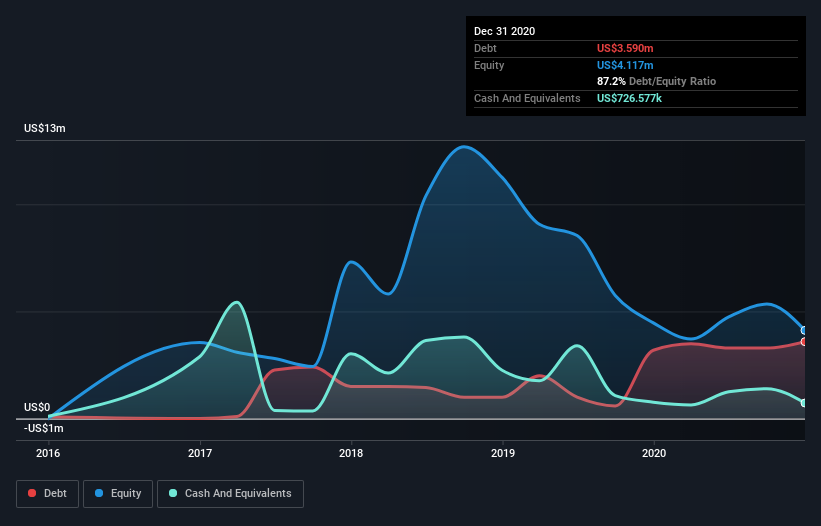This screenshot has width=821, height=526.
Task: Toggle the Debt legend button
Action: pyautogui.click(x=48, y=494)
